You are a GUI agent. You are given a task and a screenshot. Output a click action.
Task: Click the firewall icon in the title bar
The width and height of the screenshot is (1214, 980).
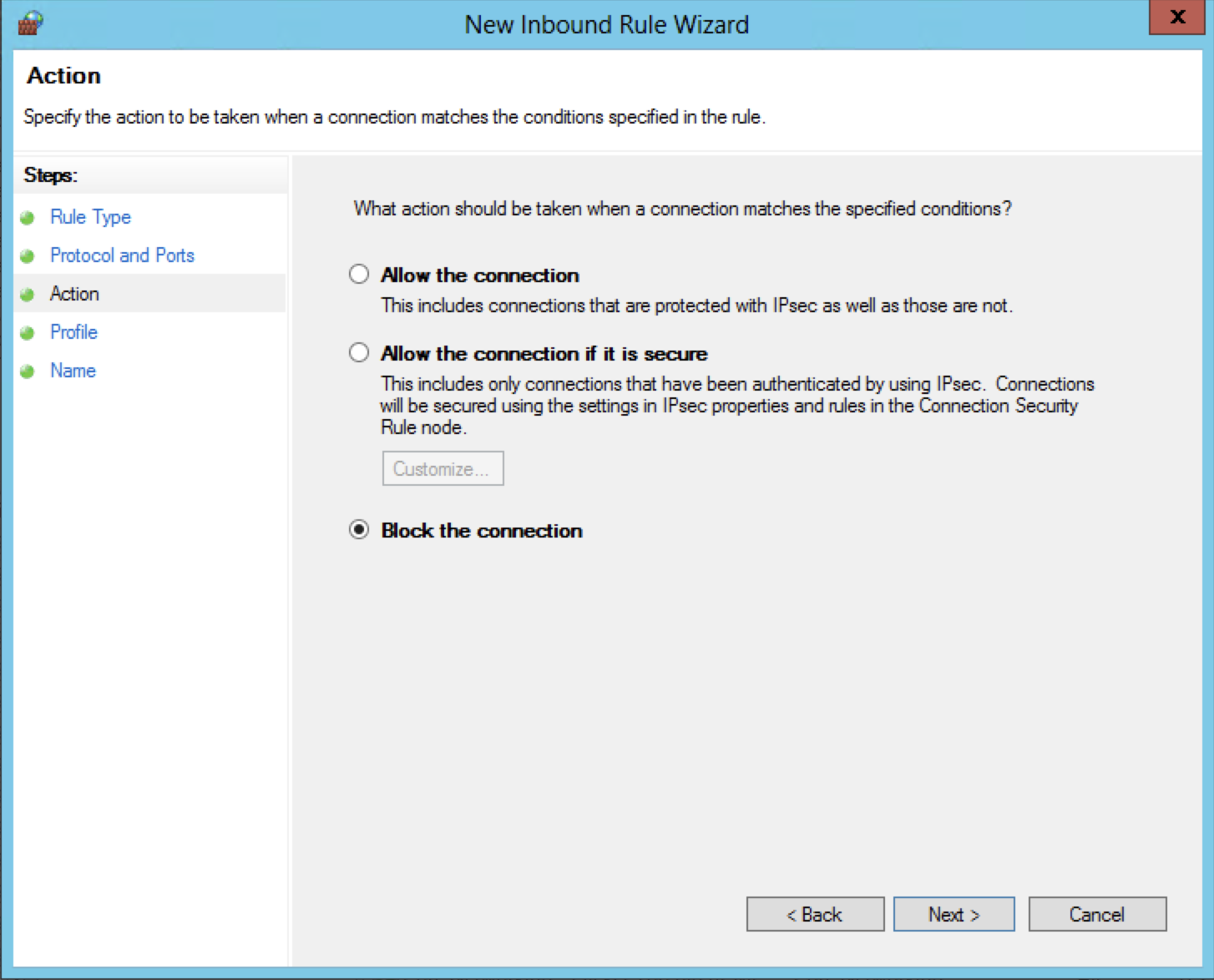pyautogui.click(x=29, y=23)
